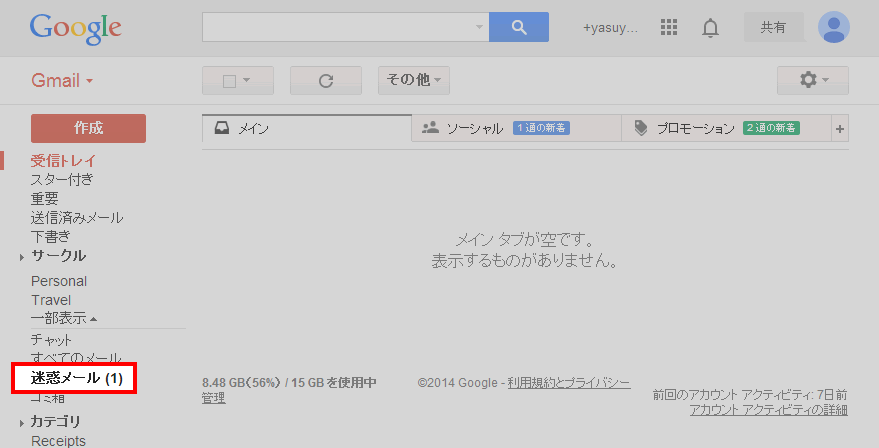Open the notifications bell
Image resolution: width=879 pixels, height=448 pixels.
[x=710, y=28]
